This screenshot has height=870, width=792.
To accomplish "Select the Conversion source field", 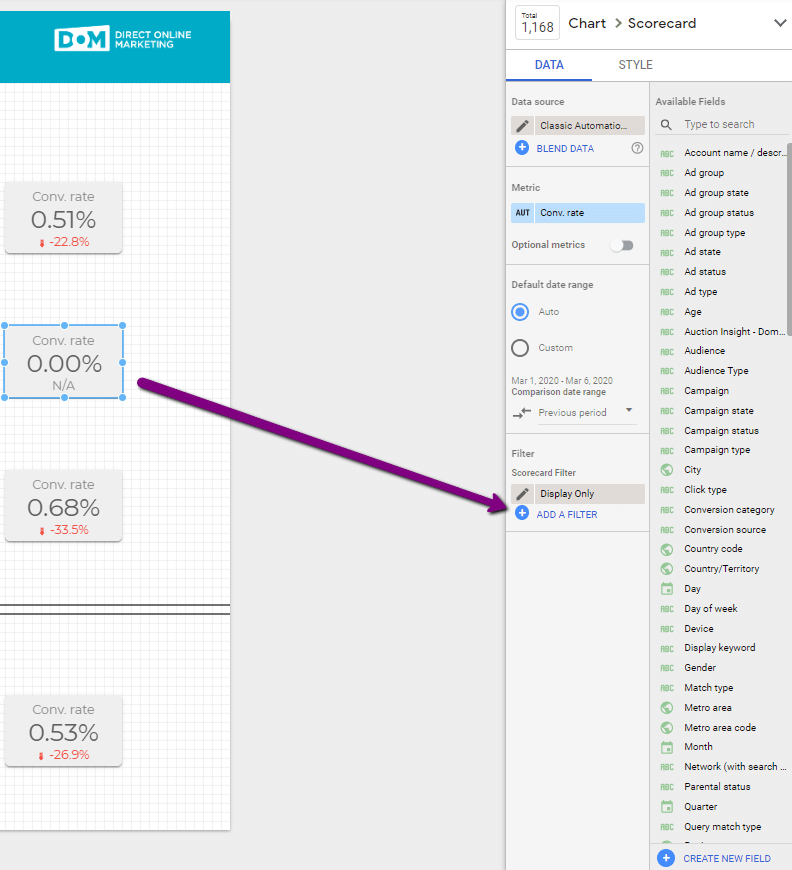I will coord(723,529).
